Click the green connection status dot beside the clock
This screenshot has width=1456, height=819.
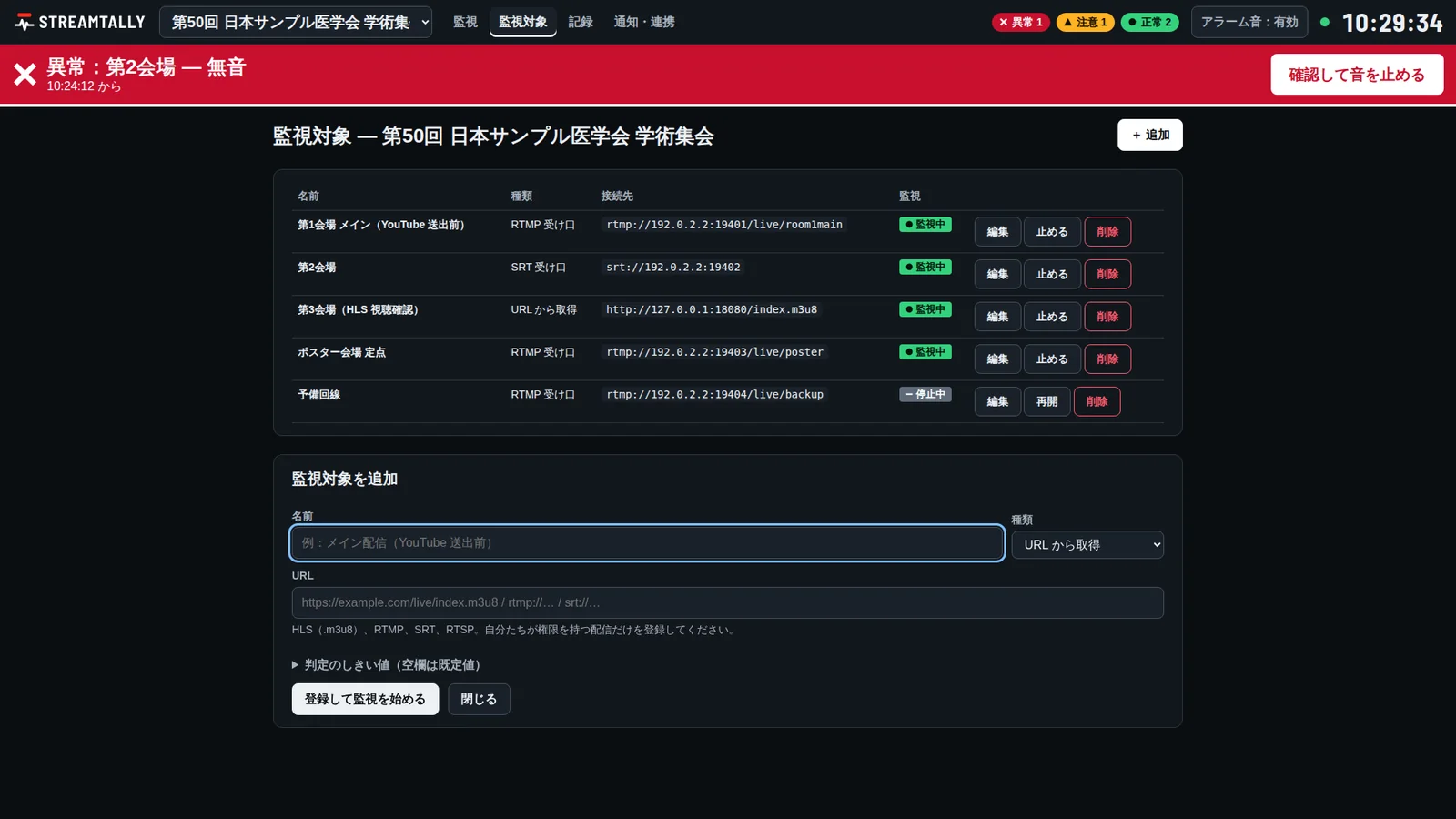[x=1325, y=22]
